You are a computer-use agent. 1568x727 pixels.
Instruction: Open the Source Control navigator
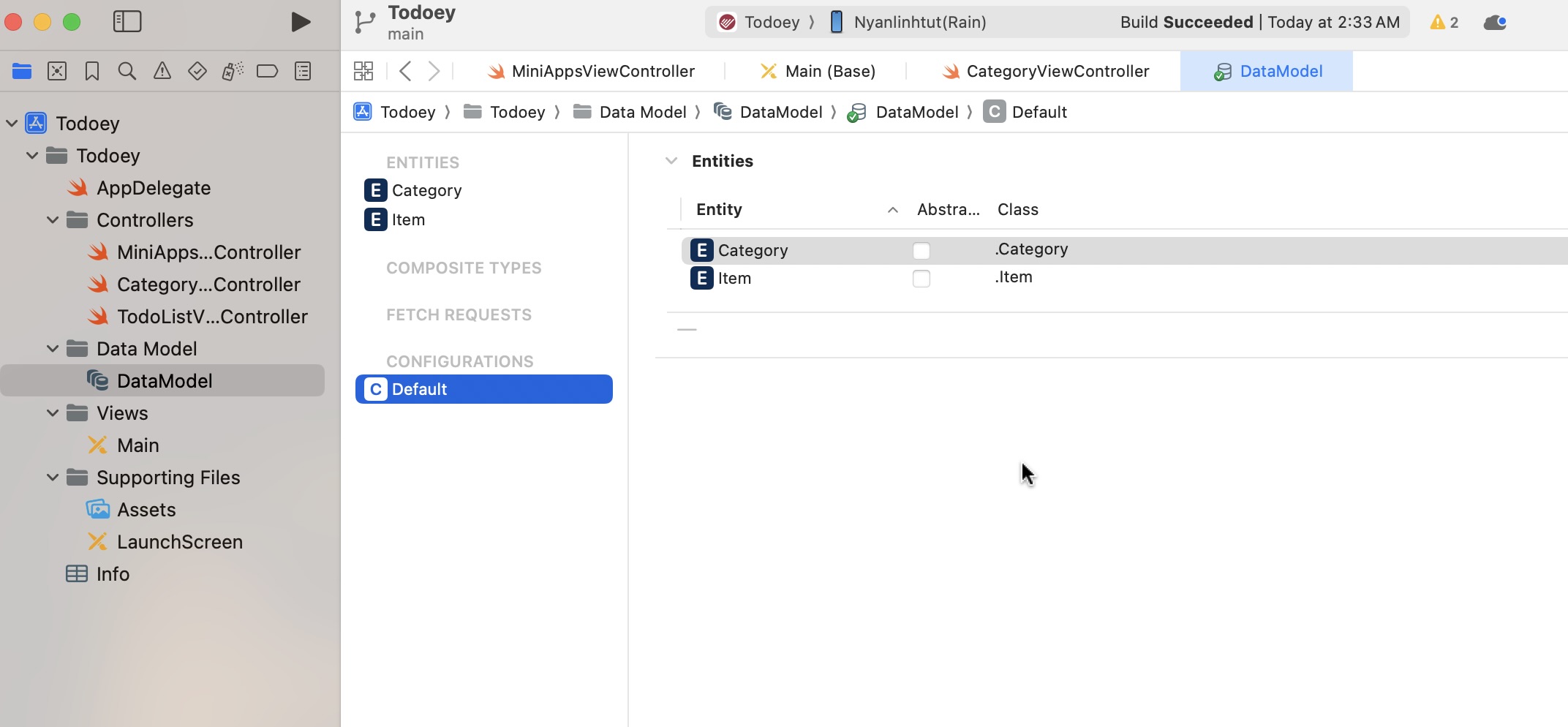click(57, 71)
